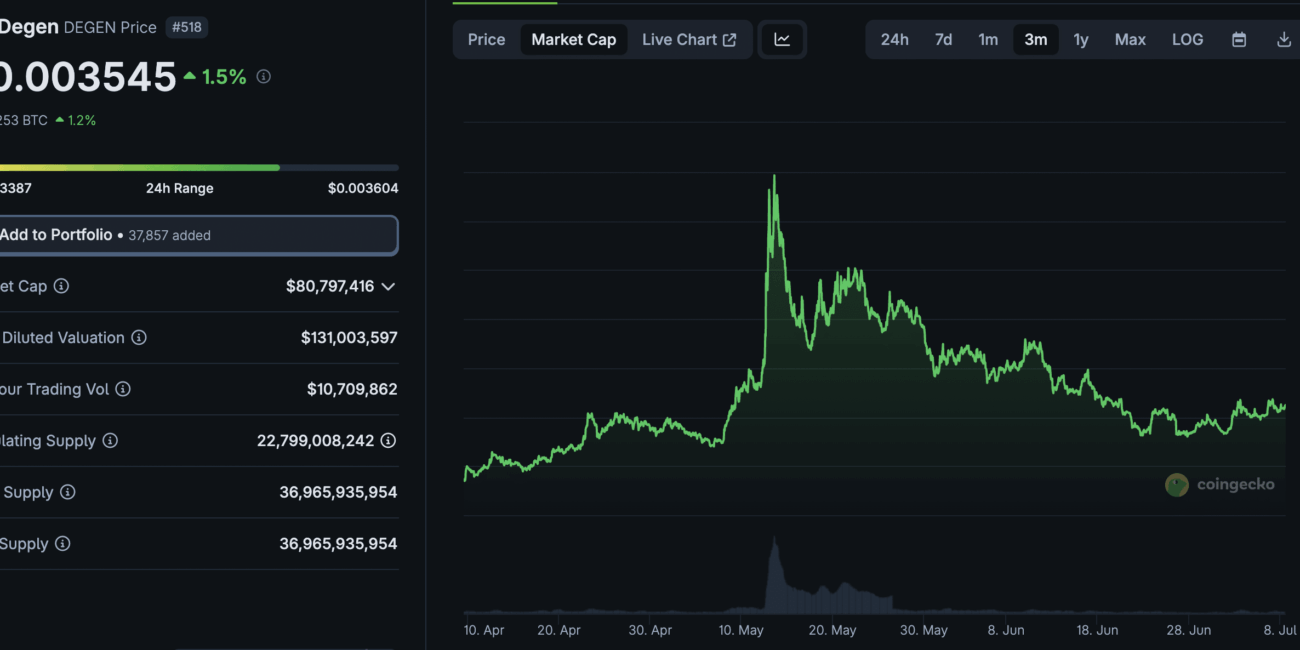
Task: Click the external link icon on Live Chart
Action: click(x=730, y=40)
